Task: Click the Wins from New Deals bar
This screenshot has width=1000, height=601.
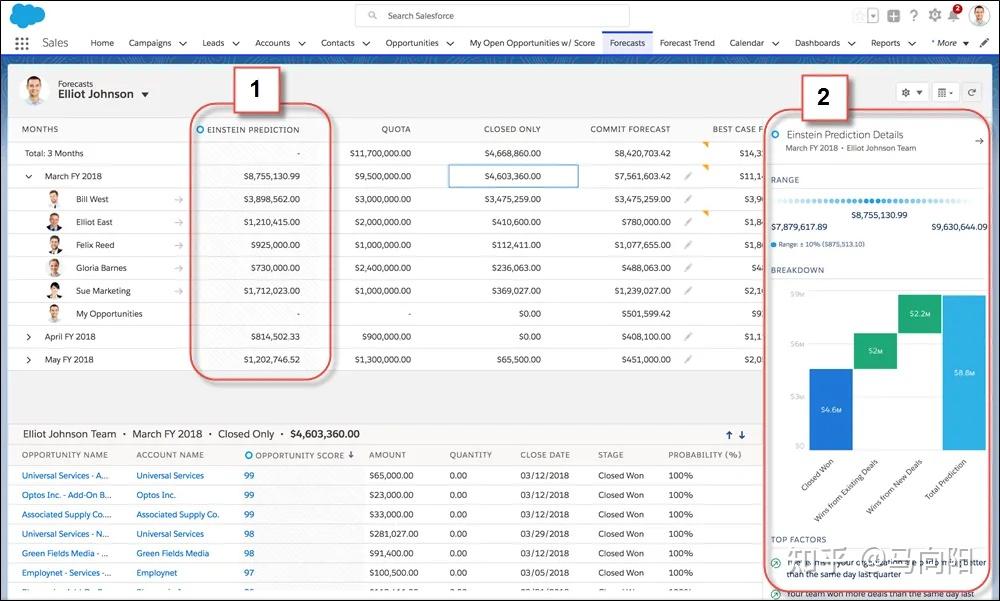Action: 919,314
